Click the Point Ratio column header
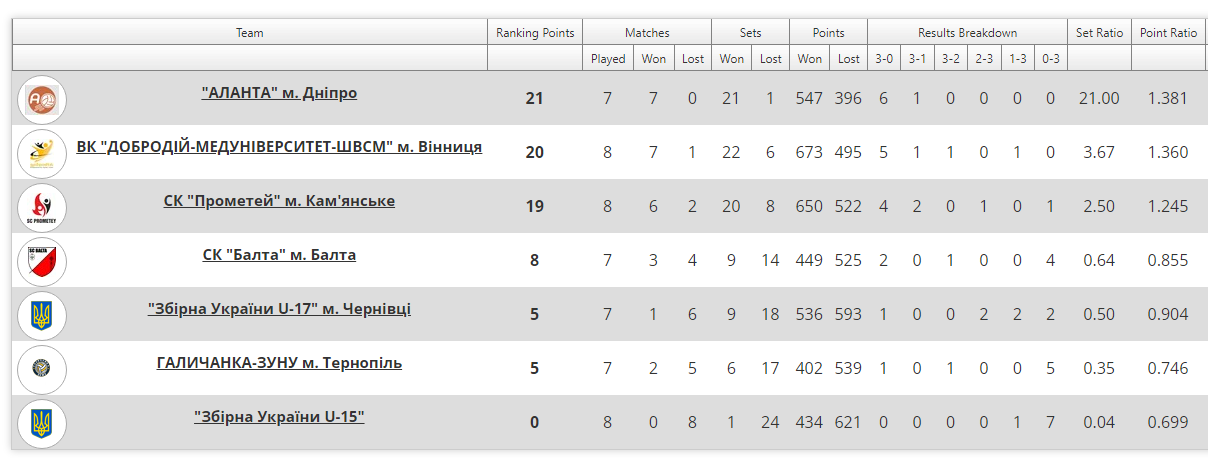 (x=1168, y=33)
